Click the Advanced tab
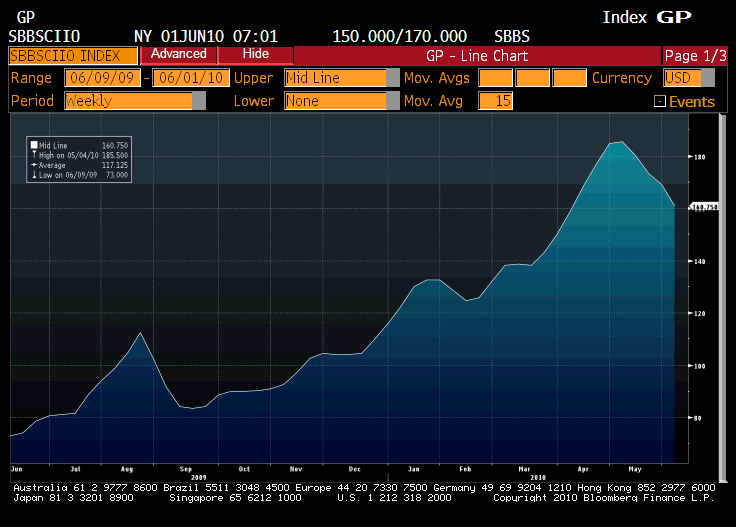 click(178, 54)
